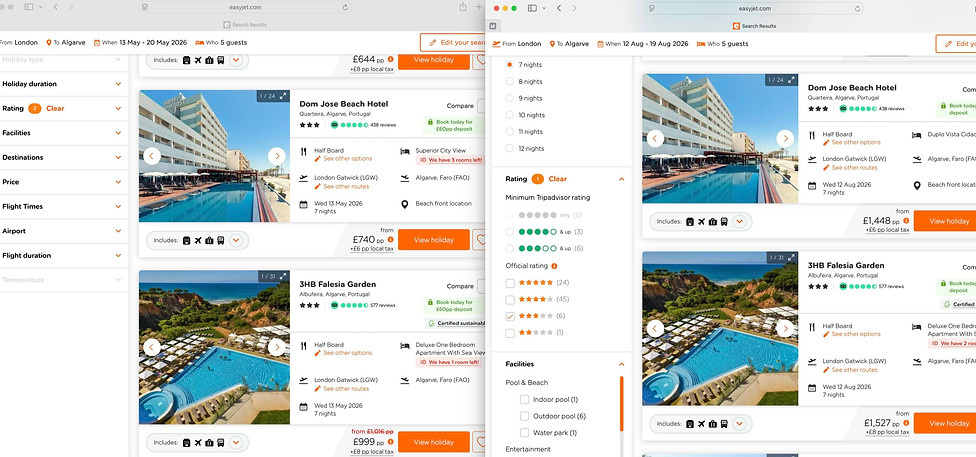Click View holiday for £1,448 Dom Jose
976x457 pixels.
click(x=946, y=221)
